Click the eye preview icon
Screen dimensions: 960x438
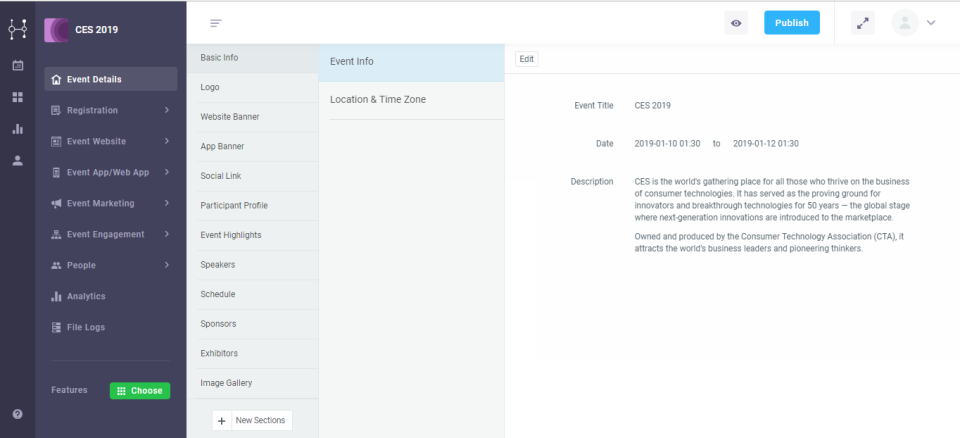coord(736,23)
